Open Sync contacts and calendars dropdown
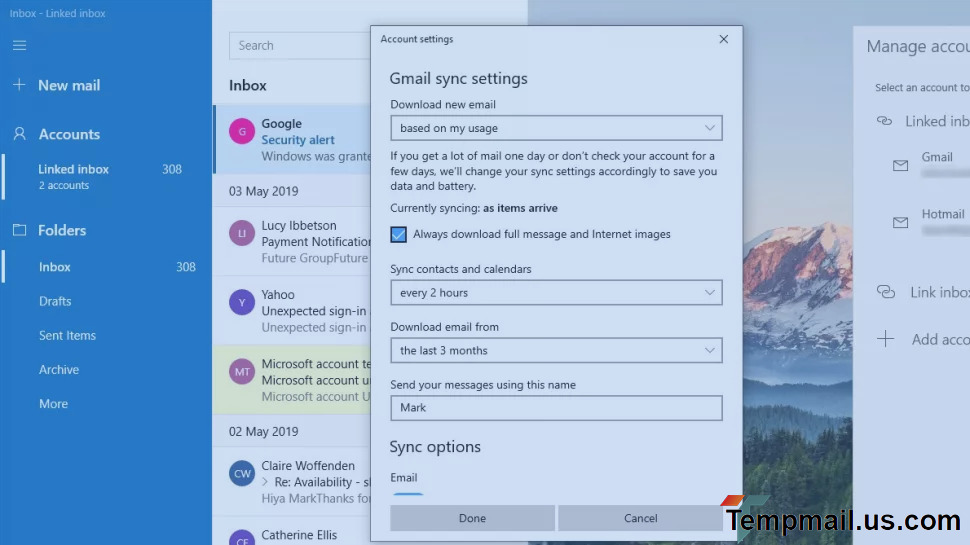Image resolution: width=970 pixels, height=545 pixels. (555, 293)
